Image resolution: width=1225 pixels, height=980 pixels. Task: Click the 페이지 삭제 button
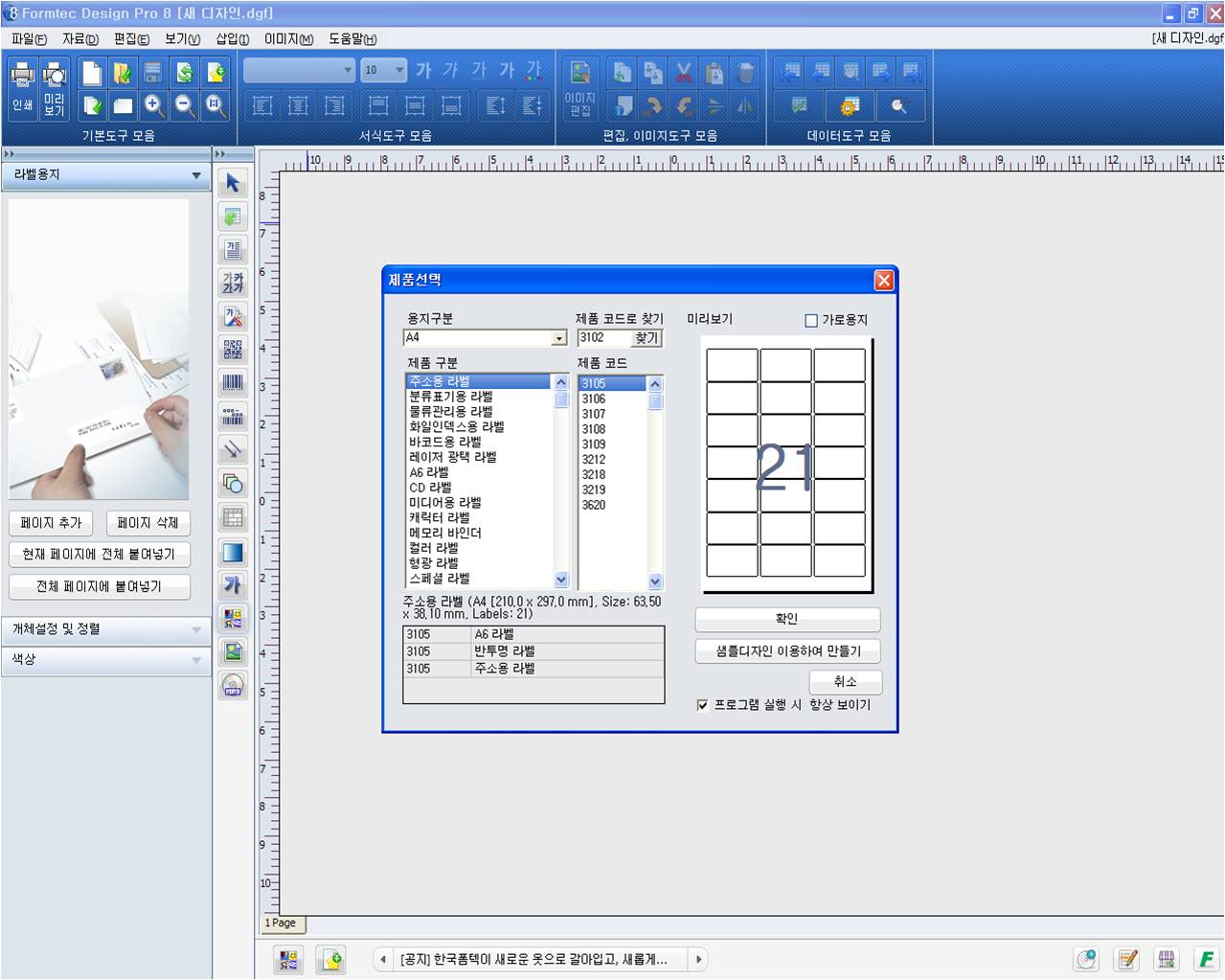(x=147, y=523)
